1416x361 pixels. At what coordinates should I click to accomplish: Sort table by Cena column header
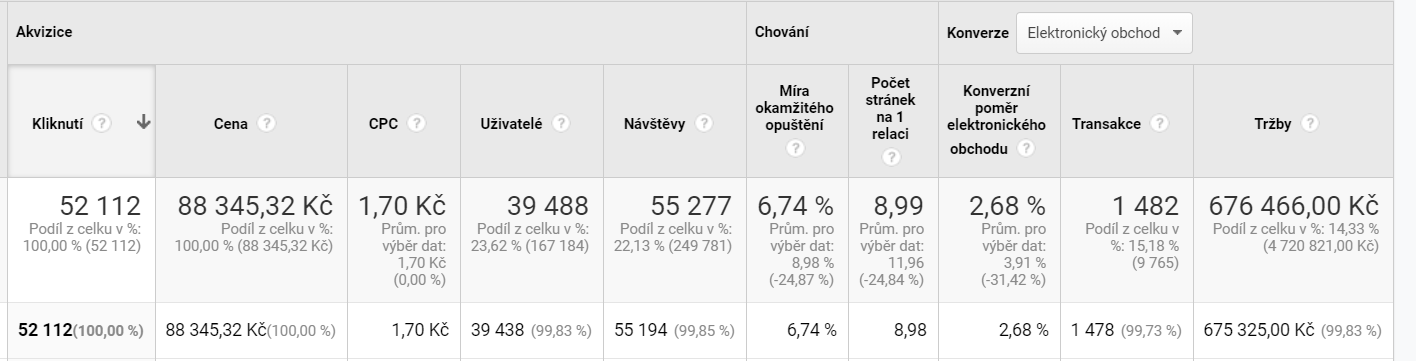point(230,124)
